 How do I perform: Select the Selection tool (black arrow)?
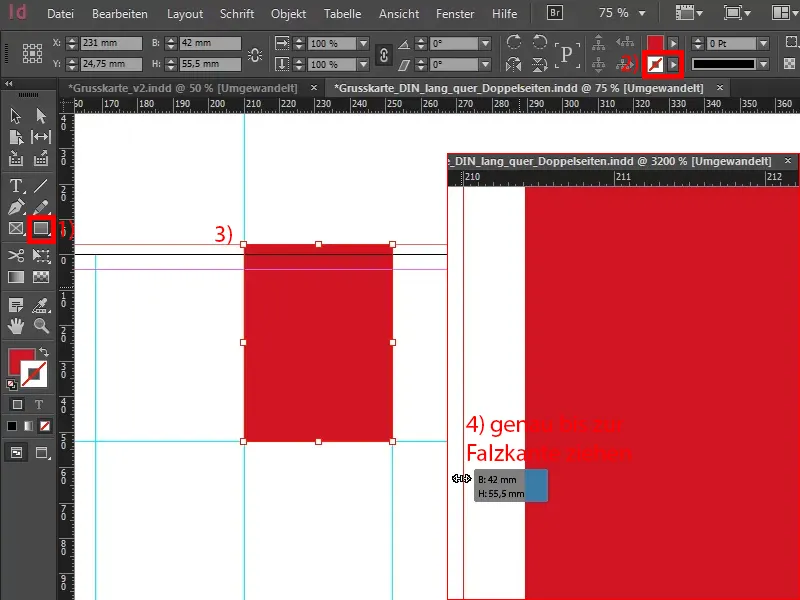click(15, 116)
